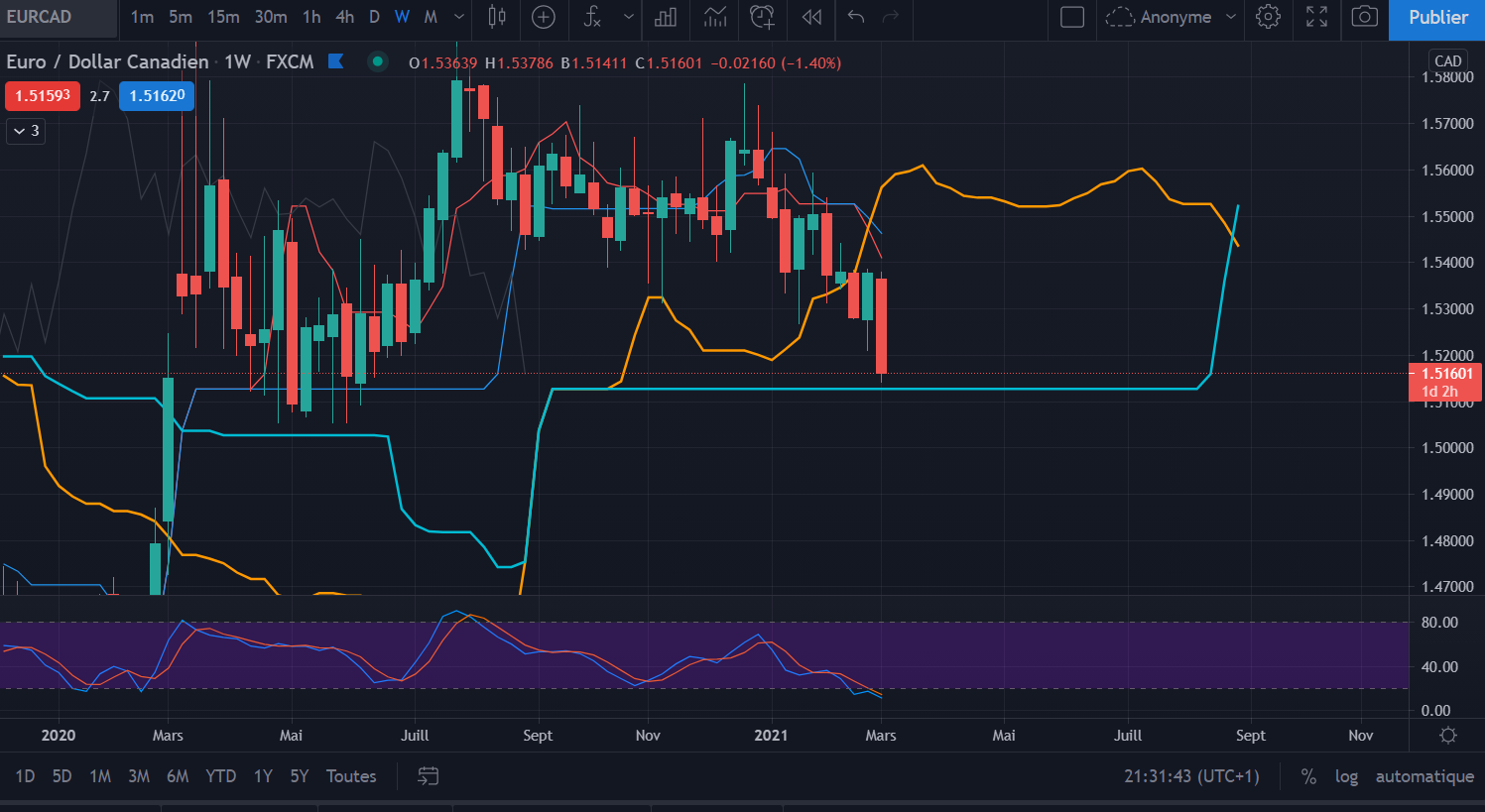Open the fx indicators dialog
The width and height of the screenshot is (1485, 812).
pos(592,17)
